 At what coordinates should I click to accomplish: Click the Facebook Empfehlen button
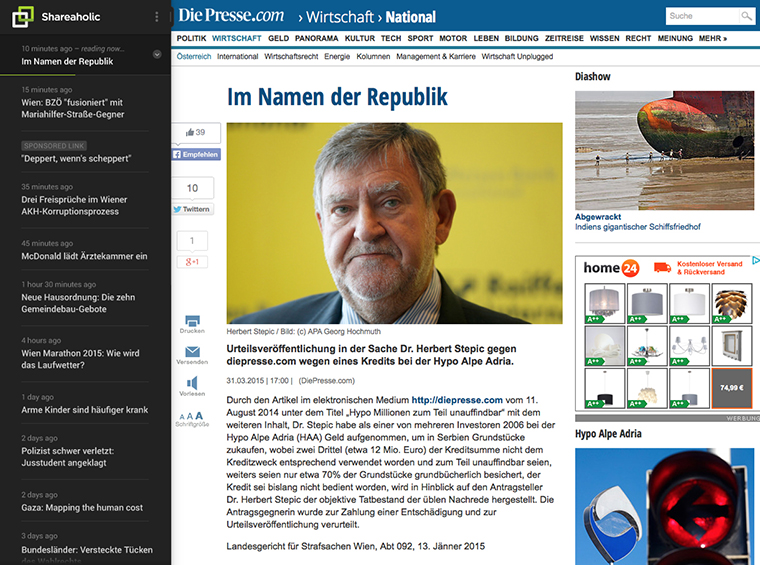196,155
